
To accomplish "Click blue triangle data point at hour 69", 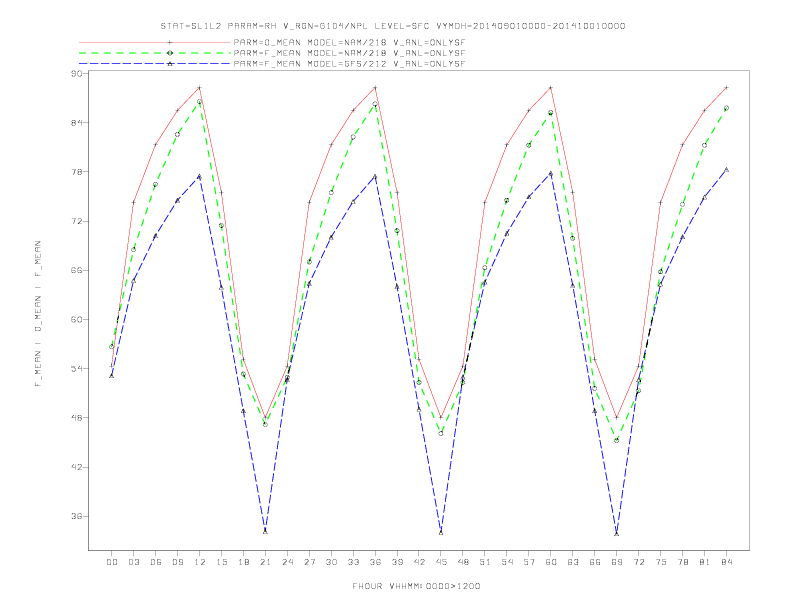I will [x=617, y=534].
